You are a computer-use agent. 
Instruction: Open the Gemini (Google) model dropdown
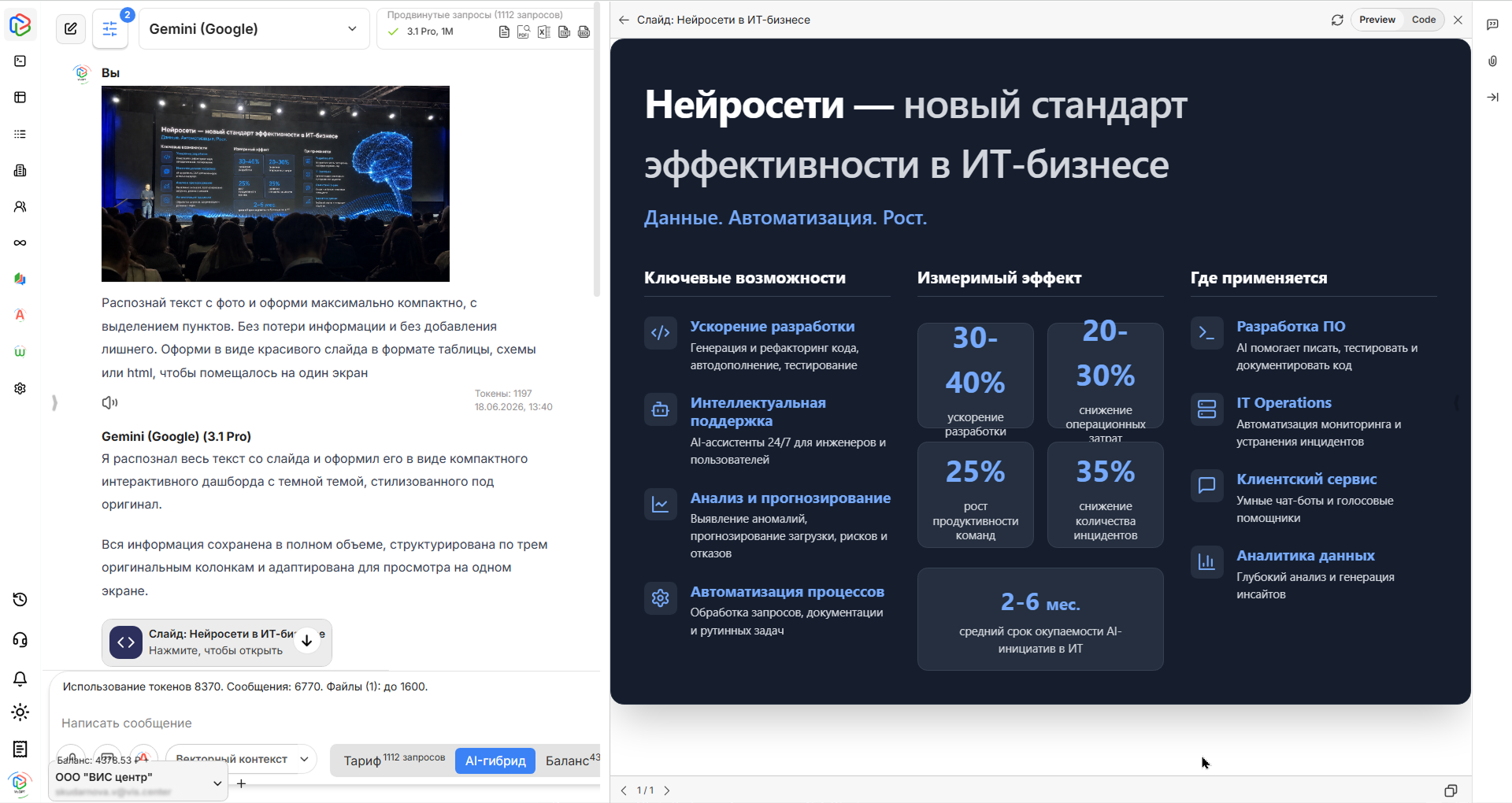click(x=254, y=29)
